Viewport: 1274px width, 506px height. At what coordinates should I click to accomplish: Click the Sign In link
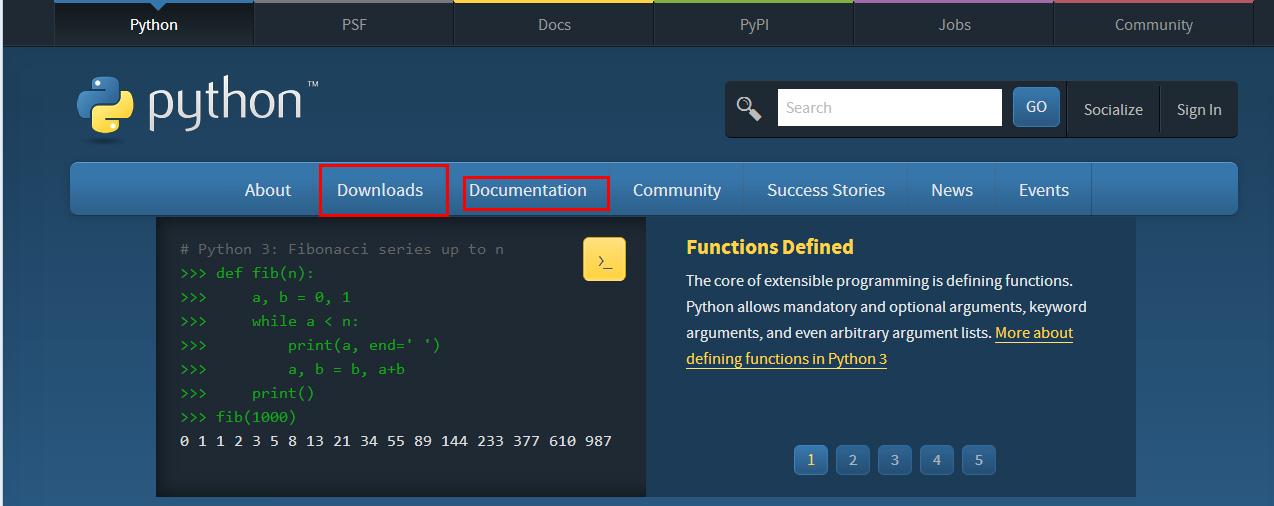(x=1199, y=110)
